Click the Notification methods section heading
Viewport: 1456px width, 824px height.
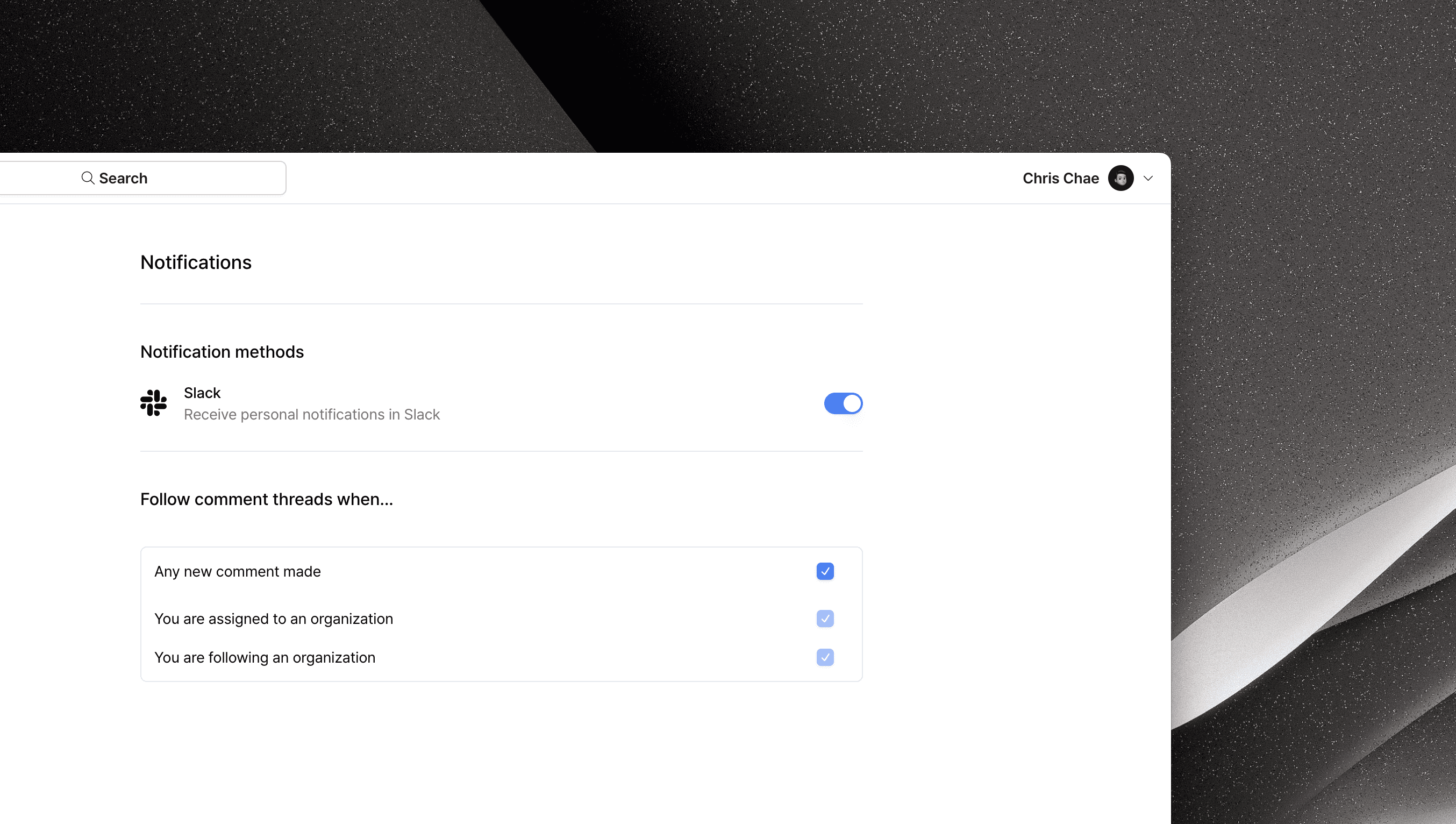[222, 351]
